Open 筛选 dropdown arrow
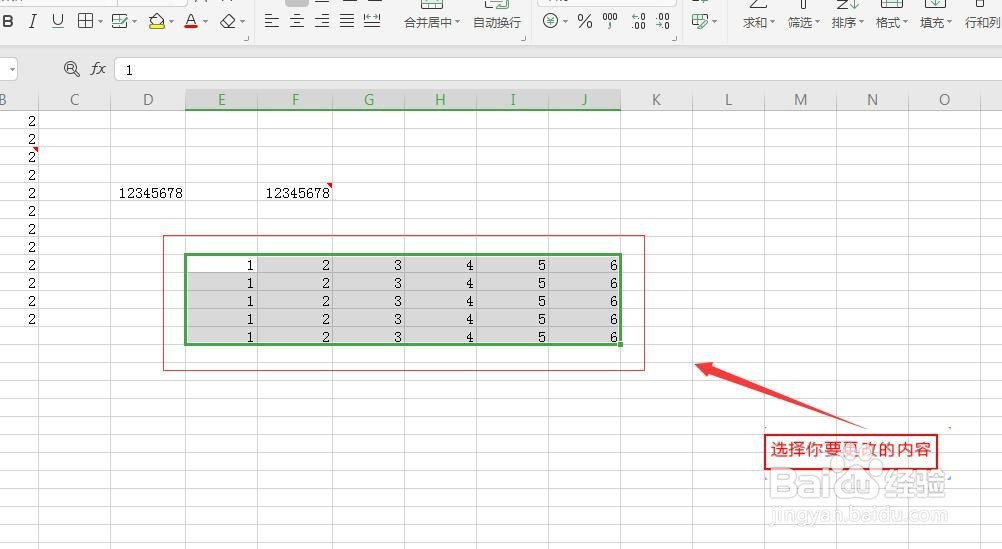 pyautogui.click(x=817, y=22)
